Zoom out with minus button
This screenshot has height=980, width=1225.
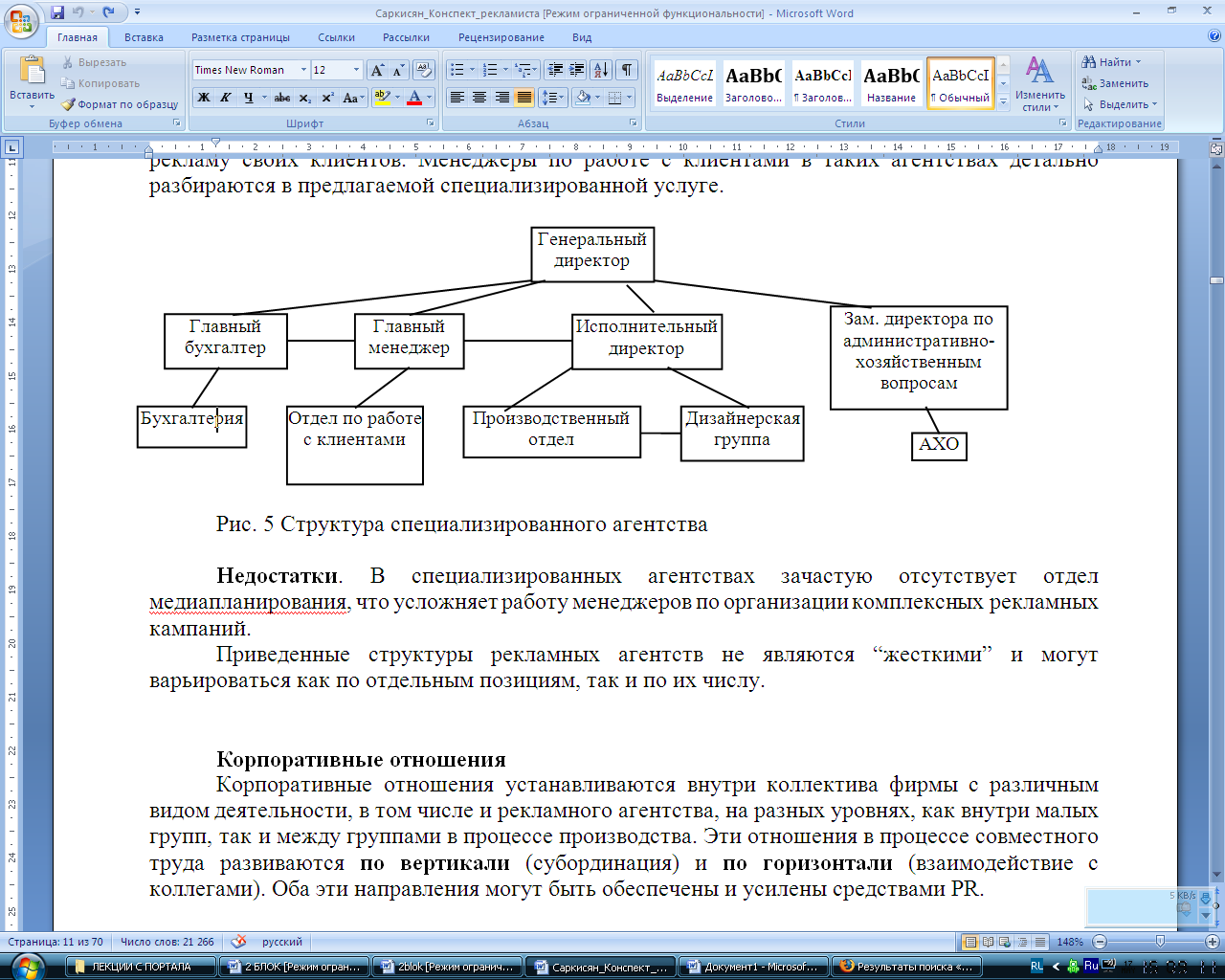1100,942
